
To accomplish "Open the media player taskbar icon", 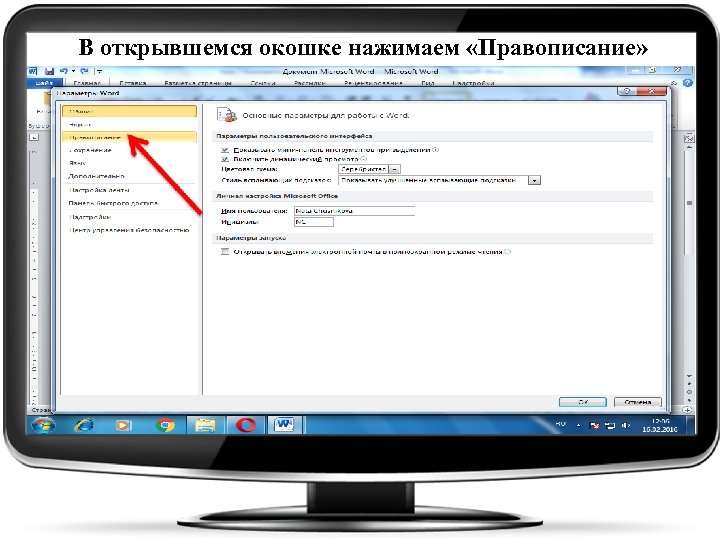I will 123,426.
